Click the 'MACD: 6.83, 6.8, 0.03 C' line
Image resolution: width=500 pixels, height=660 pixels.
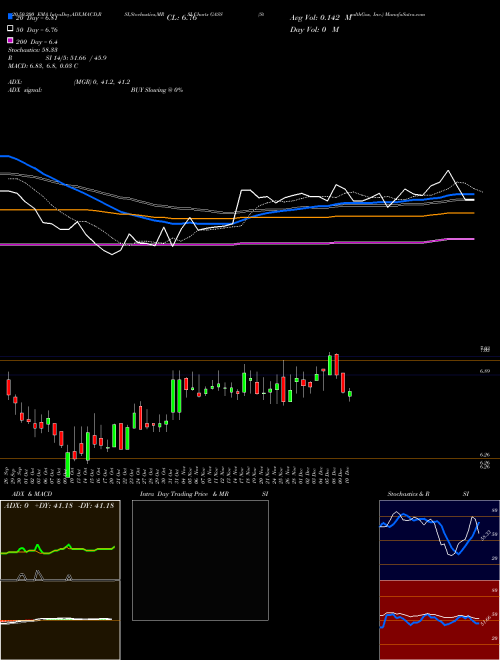pyautogui.click(x=43, y=66)
